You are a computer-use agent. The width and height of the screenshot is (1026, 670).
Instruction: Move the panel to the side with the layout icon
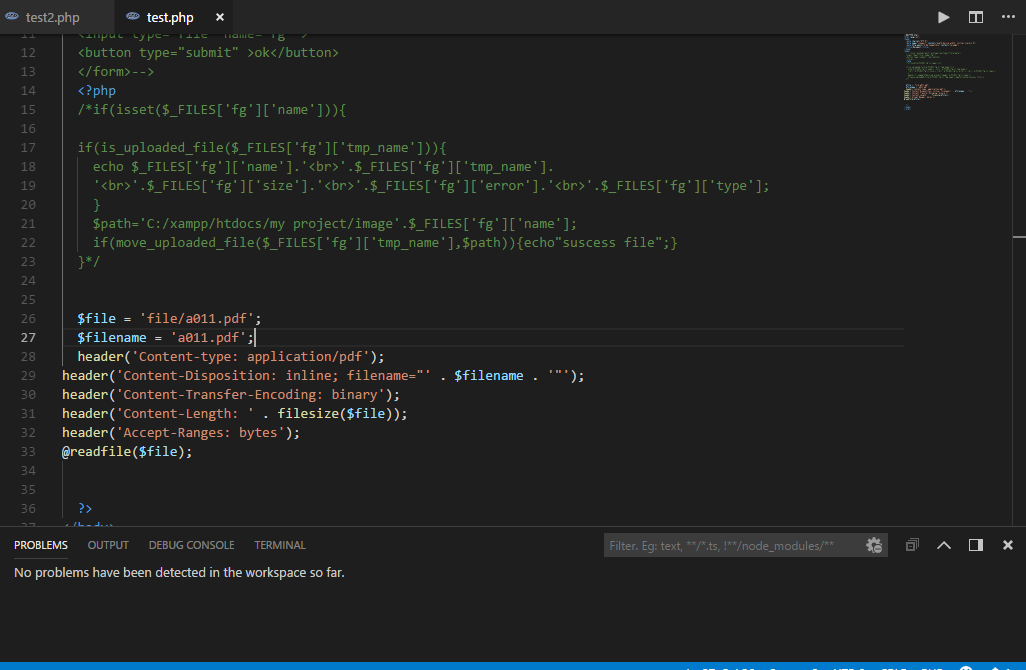click(976, 545)
